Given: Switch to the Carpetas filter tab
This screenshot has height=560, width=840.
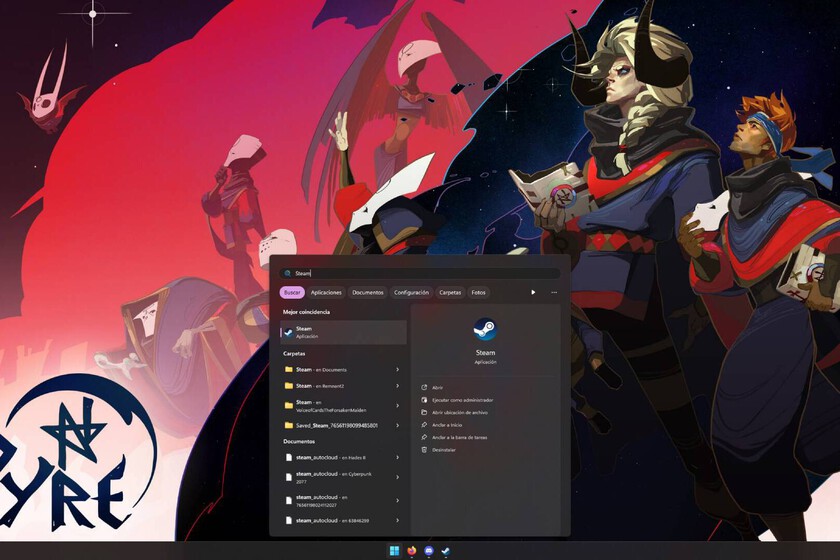Looking at the screenshot, I should (450, 293).
